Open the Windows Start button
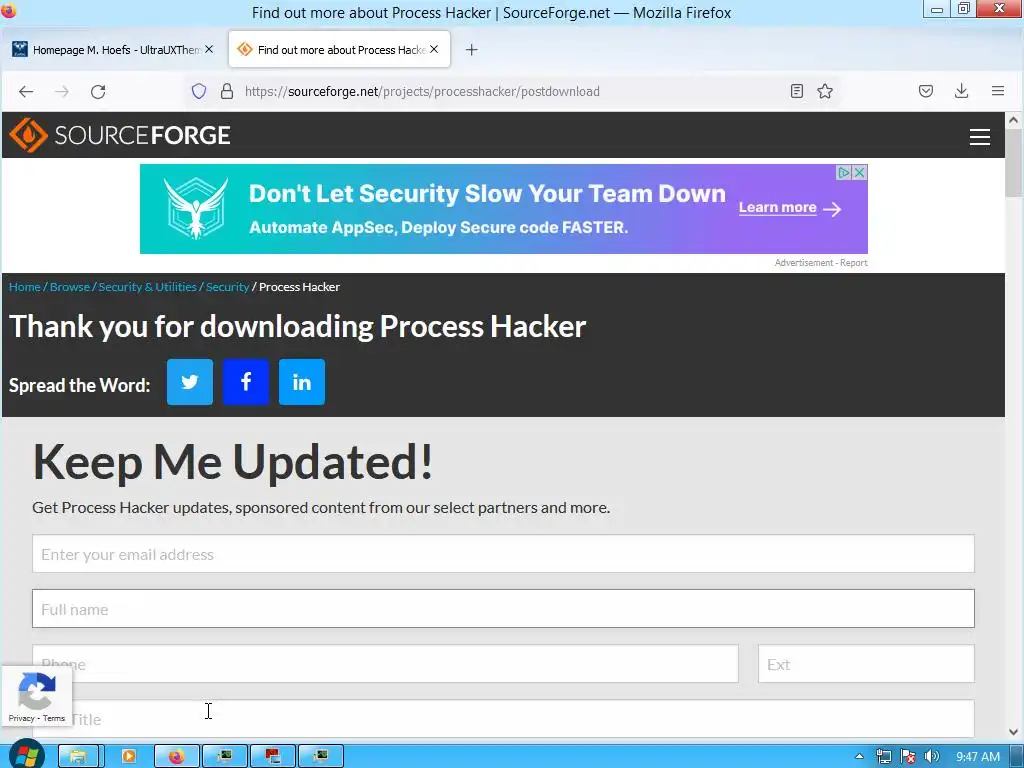 coord(27,756)
